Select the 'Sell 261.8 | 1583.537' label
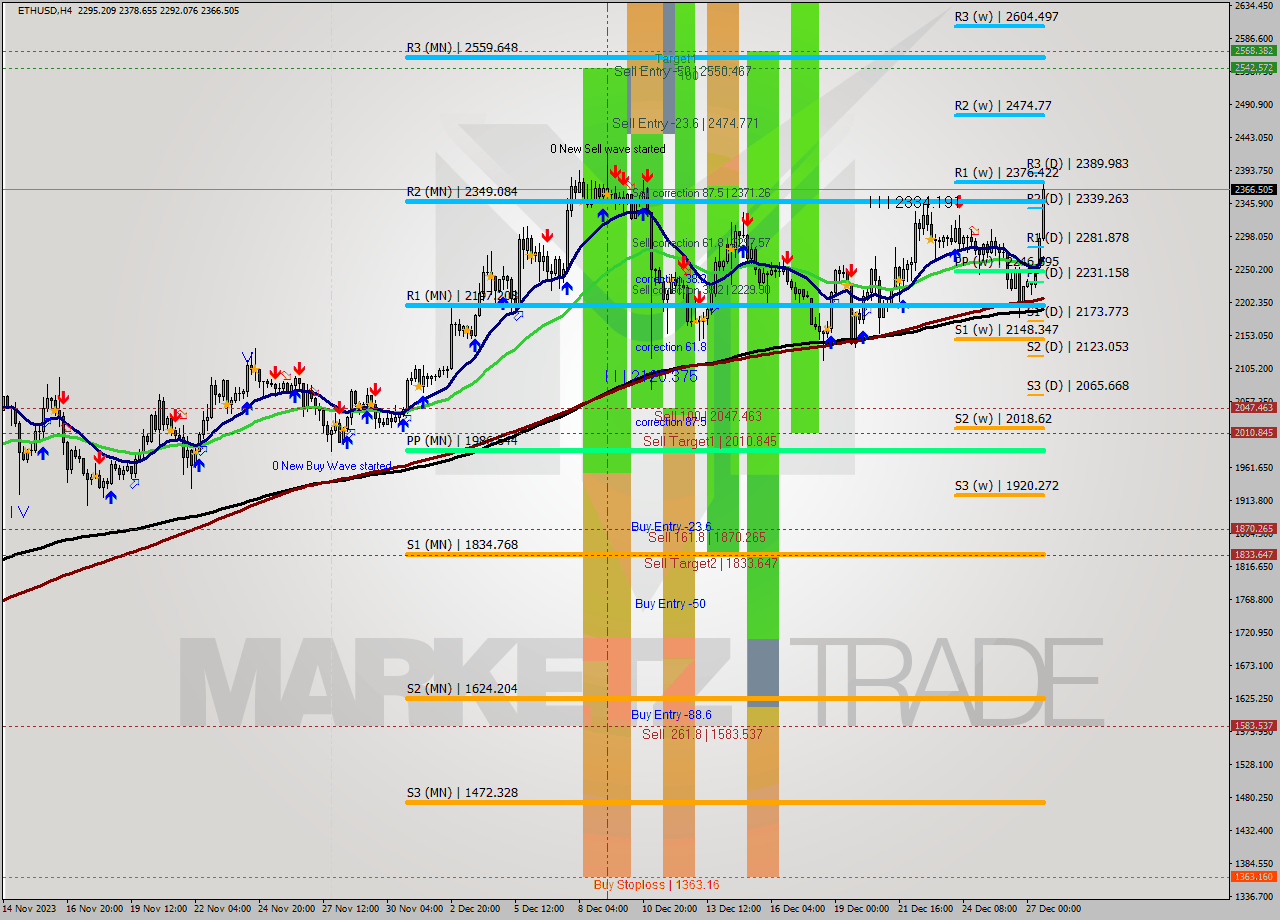Image resolution: width=1280 pixels, height=920 pixels. coord(703,734)
